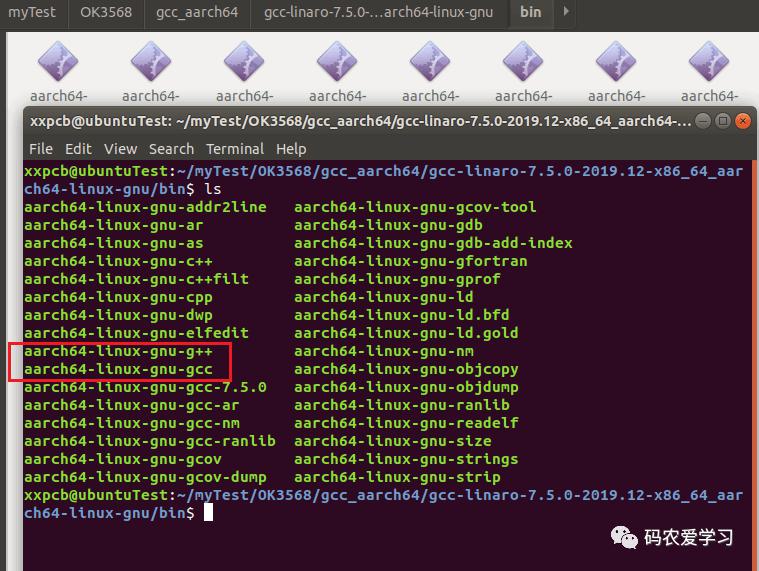Select text aarch64-linux-gnu-as
Image resolution: width=759 pixels, height=571 pixels.
coord(114,243)
